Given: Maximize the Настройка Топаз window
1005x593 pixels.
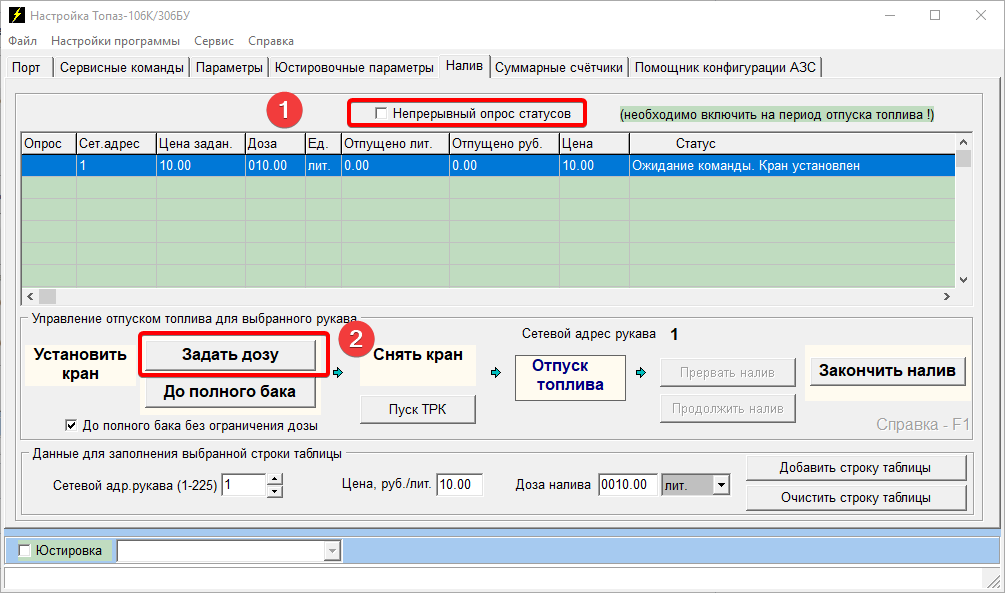Looking at the screenshot, I should click(935, 15).
